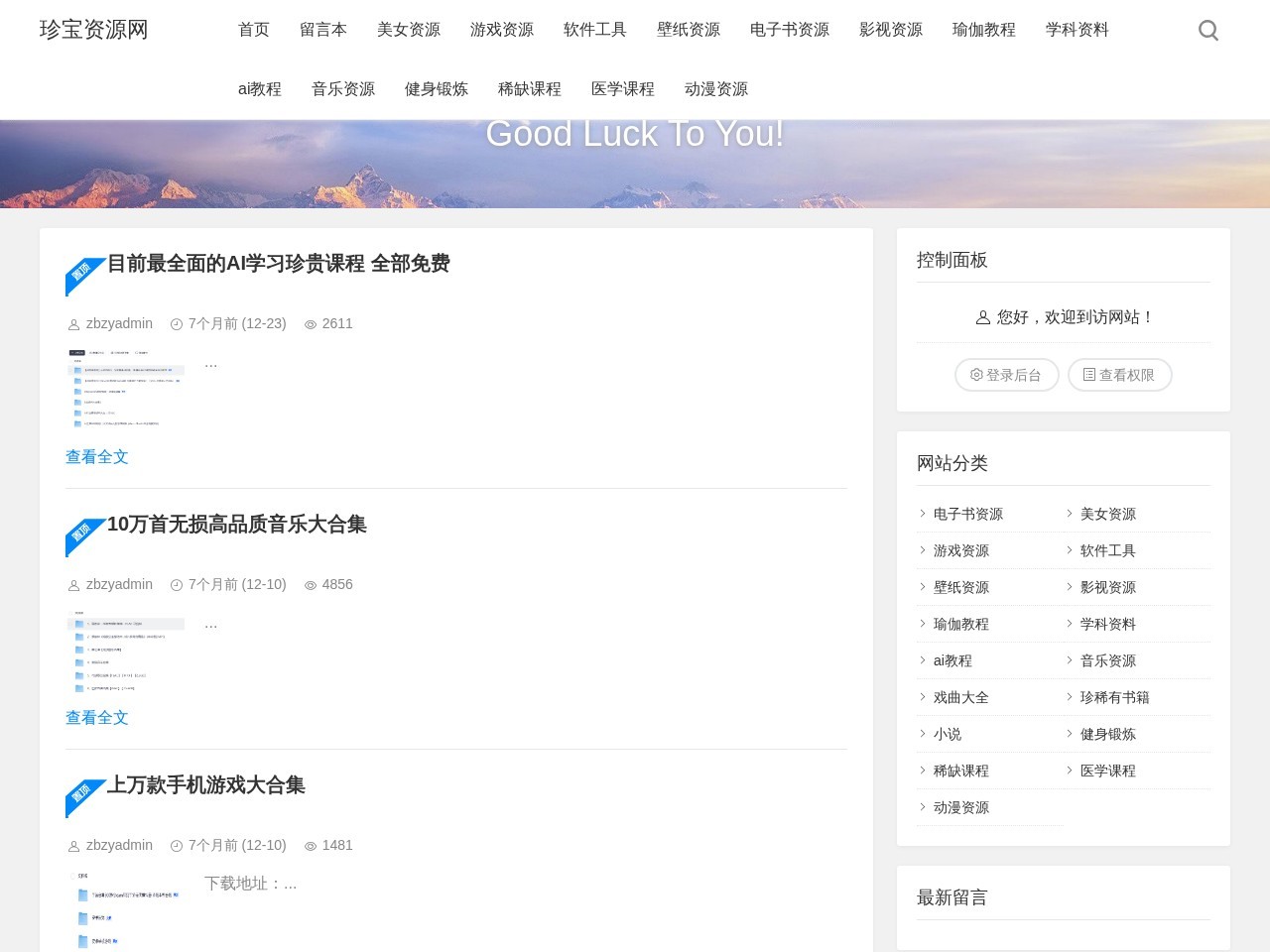Click eye view-count icon next to 1481

point(311,846)
